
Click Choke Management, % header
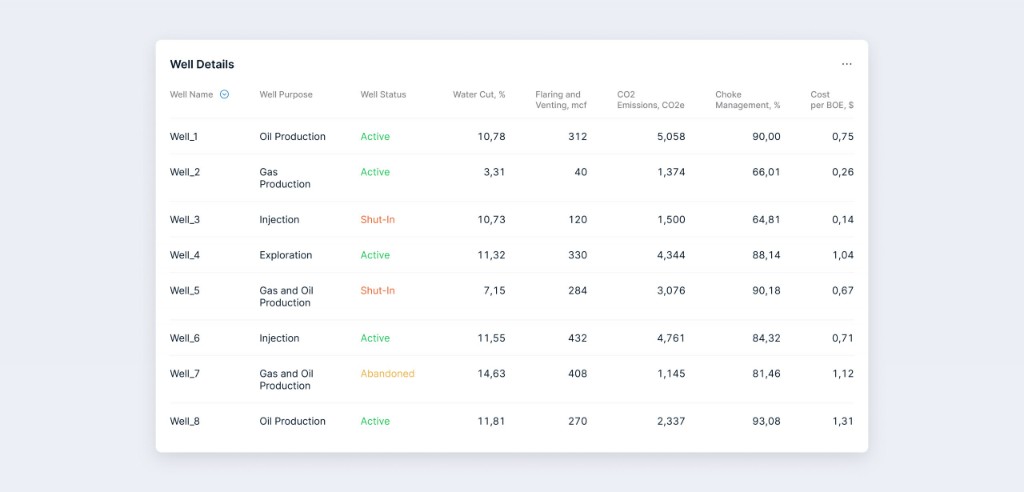point(747,100)
